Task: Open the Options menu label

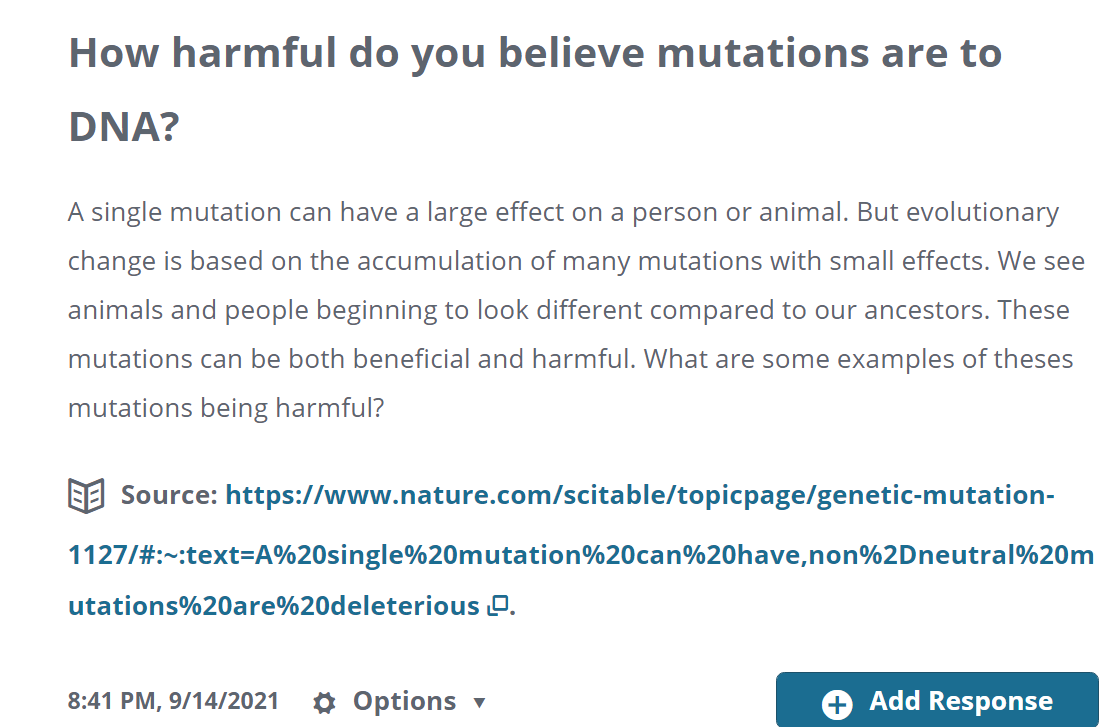Action: click(x=404, y=701)
